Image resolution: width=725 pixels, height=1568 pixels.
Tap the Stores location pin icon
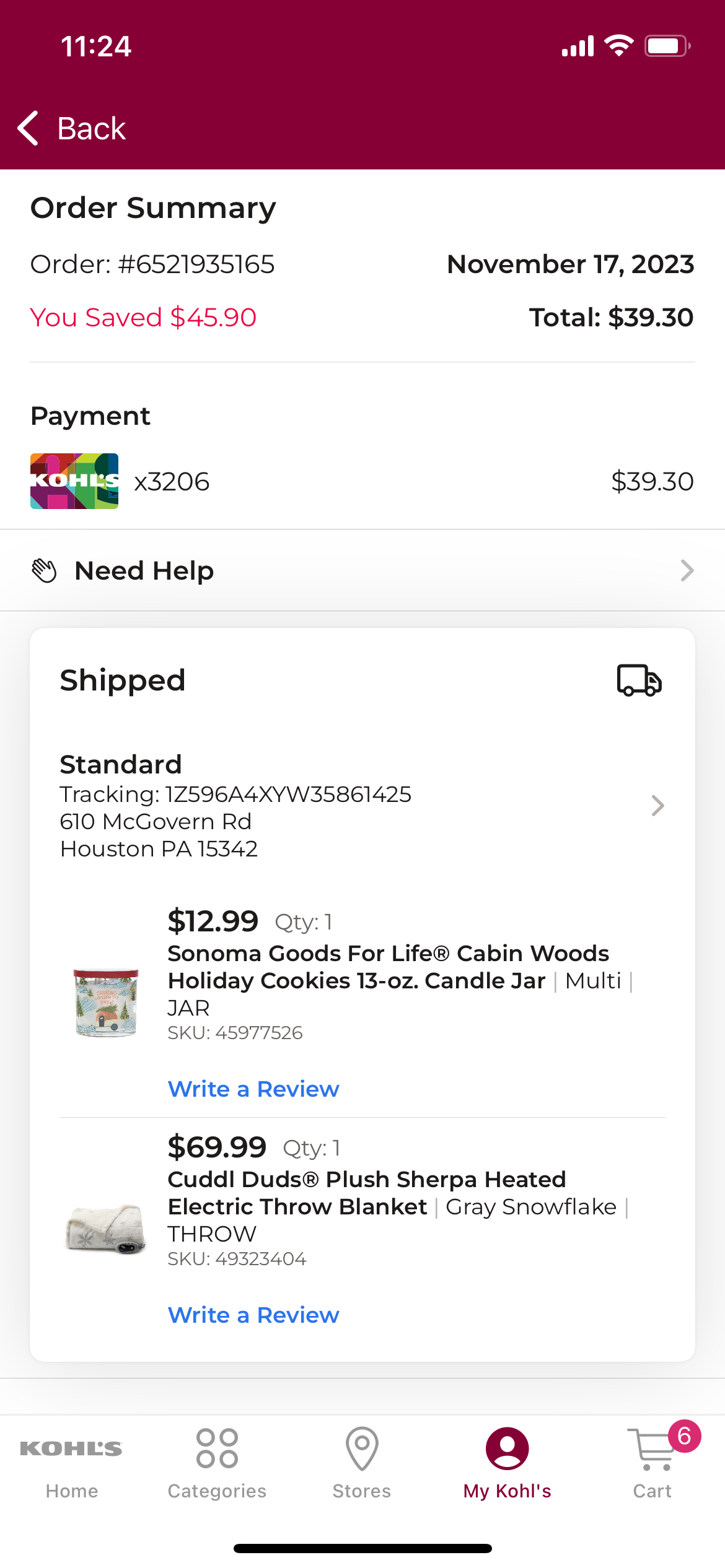click(x=362, y=1448)
